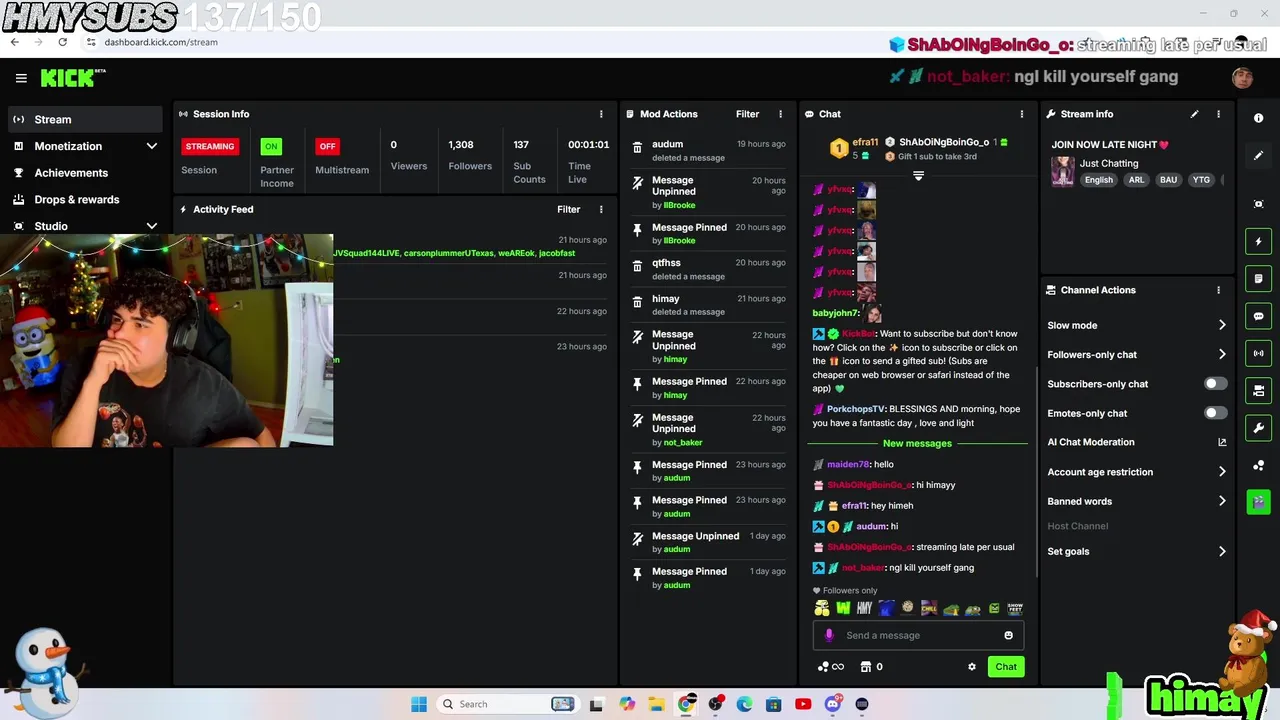The image size is (1280, 720).
Task: Open Channel Actions options menu
Action: point(1218,290)
